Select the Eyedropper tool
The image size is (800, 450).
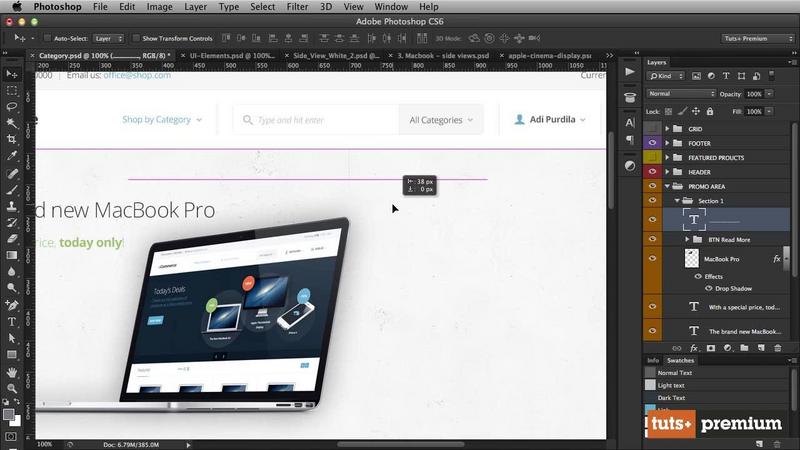pos(12,156)
